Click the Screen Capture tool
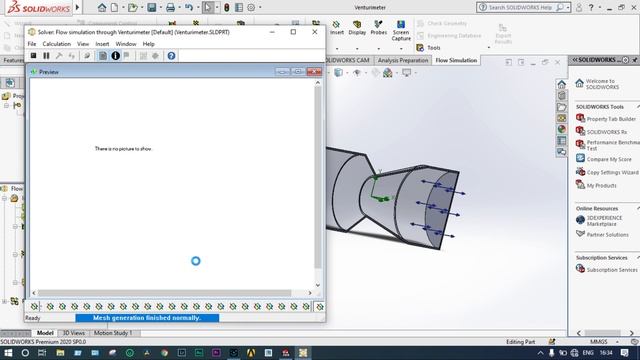 (x=401, y=31)
